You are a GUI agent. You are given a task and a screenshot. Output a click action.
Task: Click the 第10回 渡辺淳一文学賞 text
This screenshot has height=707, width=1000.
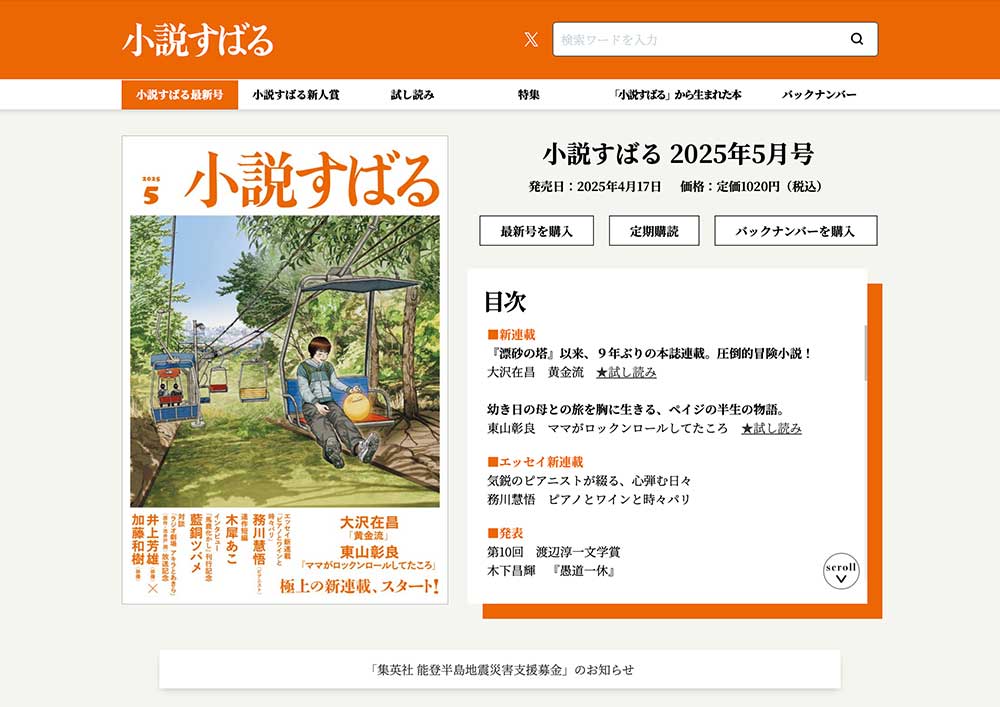click(x=554, y=551)
